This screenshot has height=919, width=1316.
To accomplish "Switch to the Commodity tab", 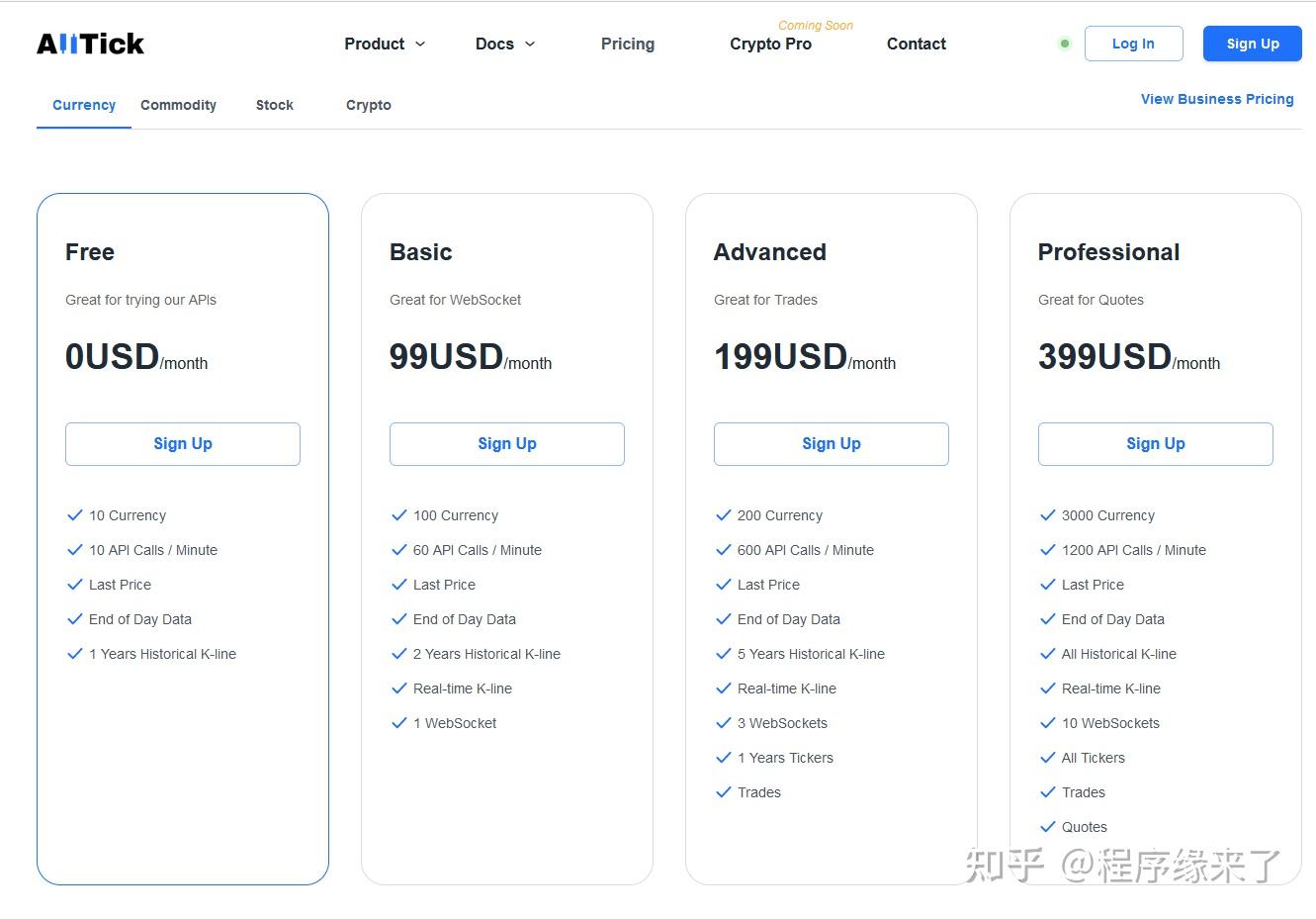I will tap(178, 105).
